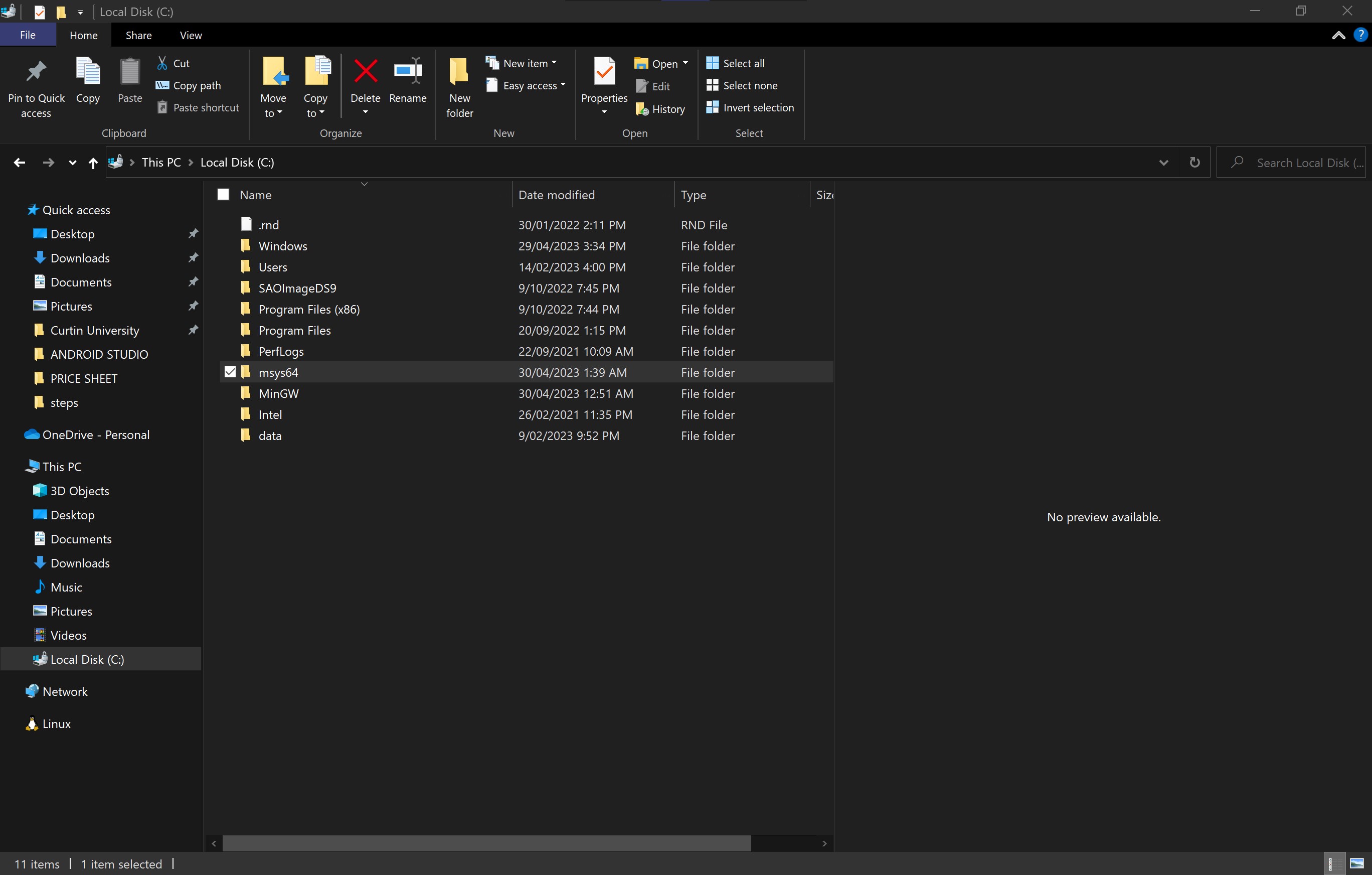This screenshot has width=1372, height=875.
Task: Expand the address bar history dropdown
Action: click(1163, 163)
